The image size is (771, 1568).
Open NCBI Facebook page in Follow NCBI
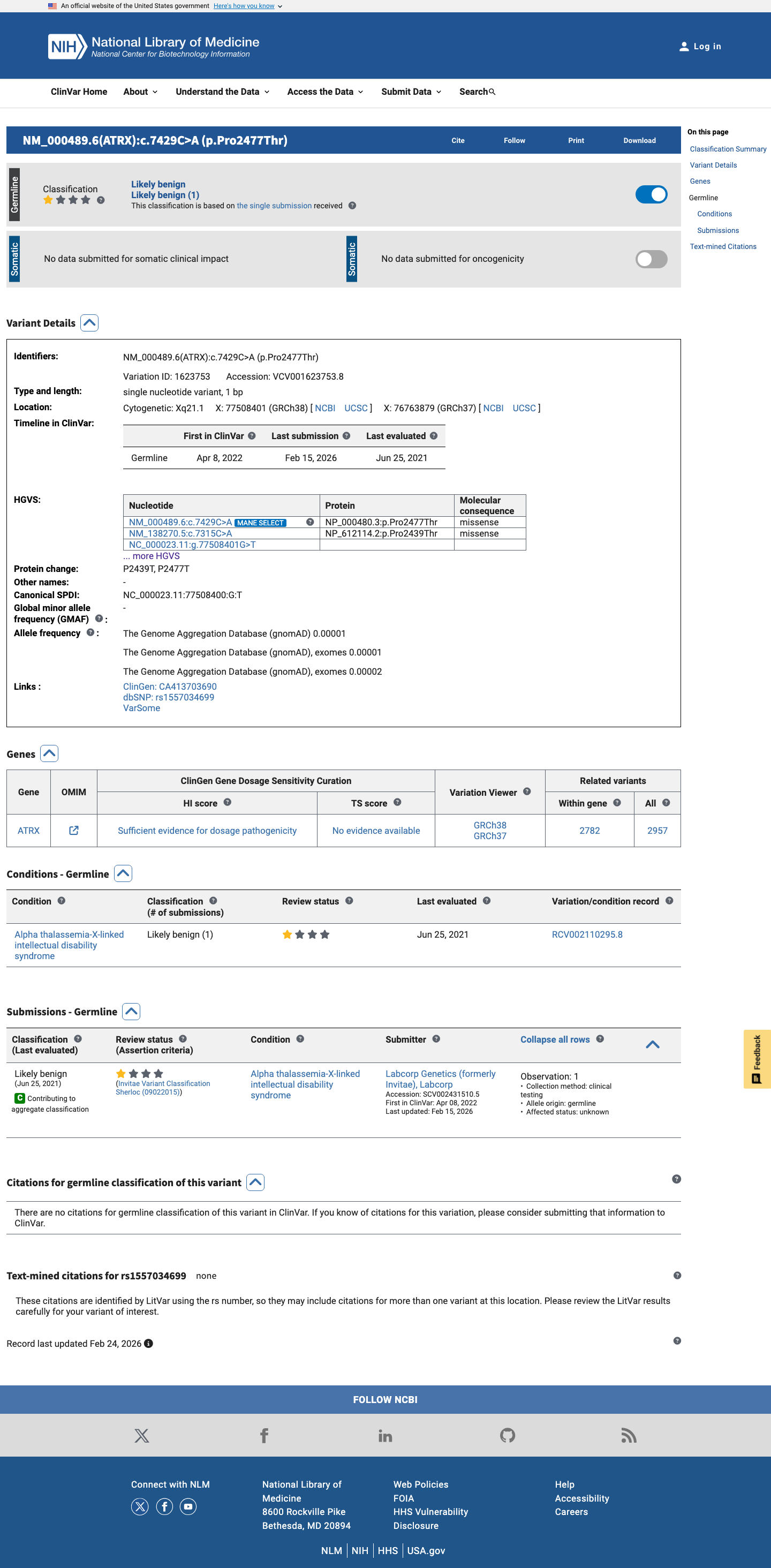(x=264, y=1435)
